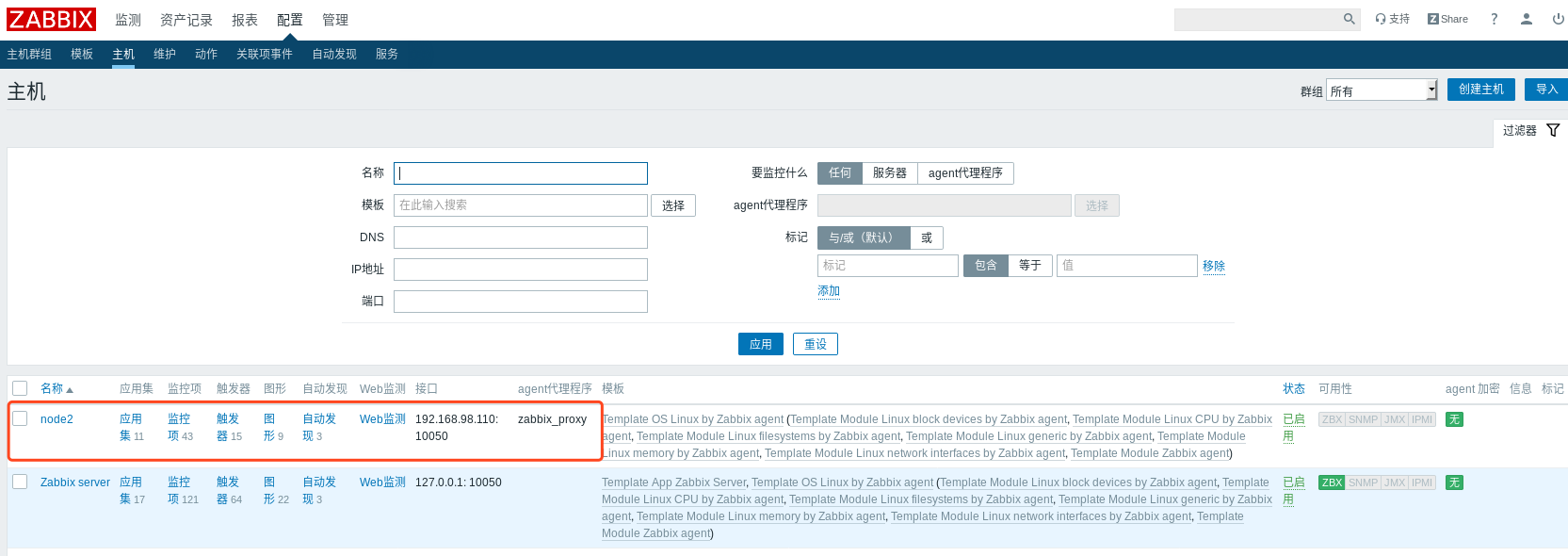Click into the DNS input field
The width and height of the screenshot is (1568, 556).
(520, 237)
